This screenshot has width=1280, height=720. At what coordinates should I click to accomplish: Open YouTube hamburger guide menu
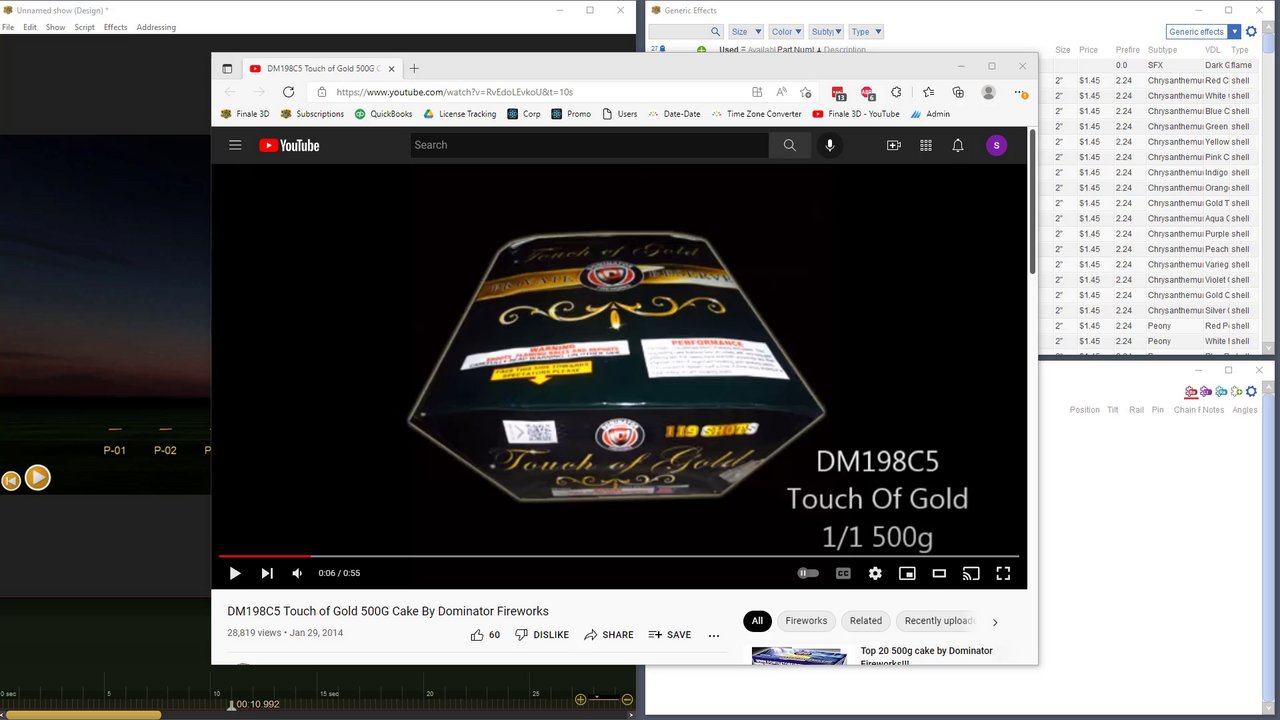(235, 145)
